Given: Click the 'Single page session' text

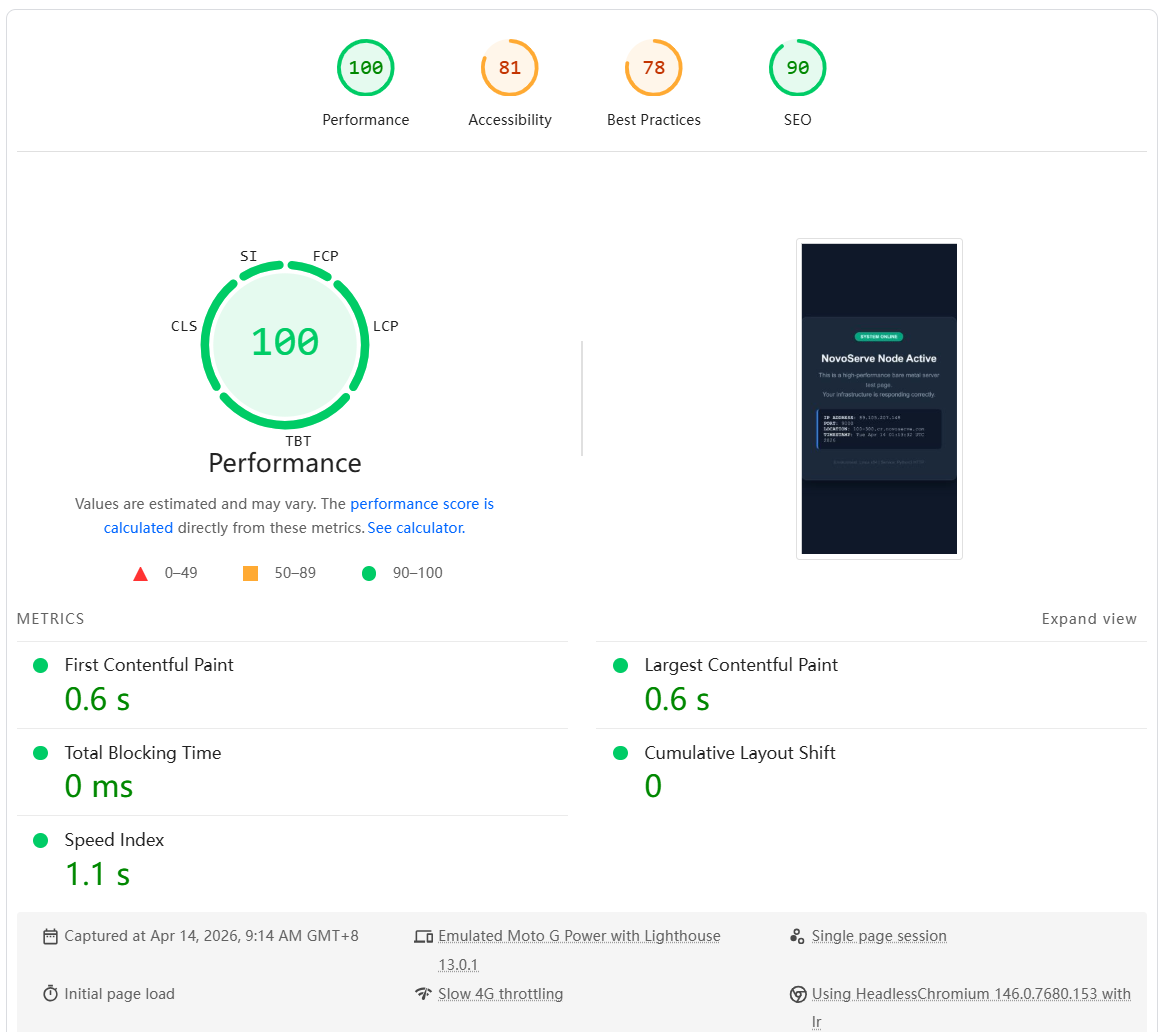Looking at the screenshot, I should tap(879, 935).
